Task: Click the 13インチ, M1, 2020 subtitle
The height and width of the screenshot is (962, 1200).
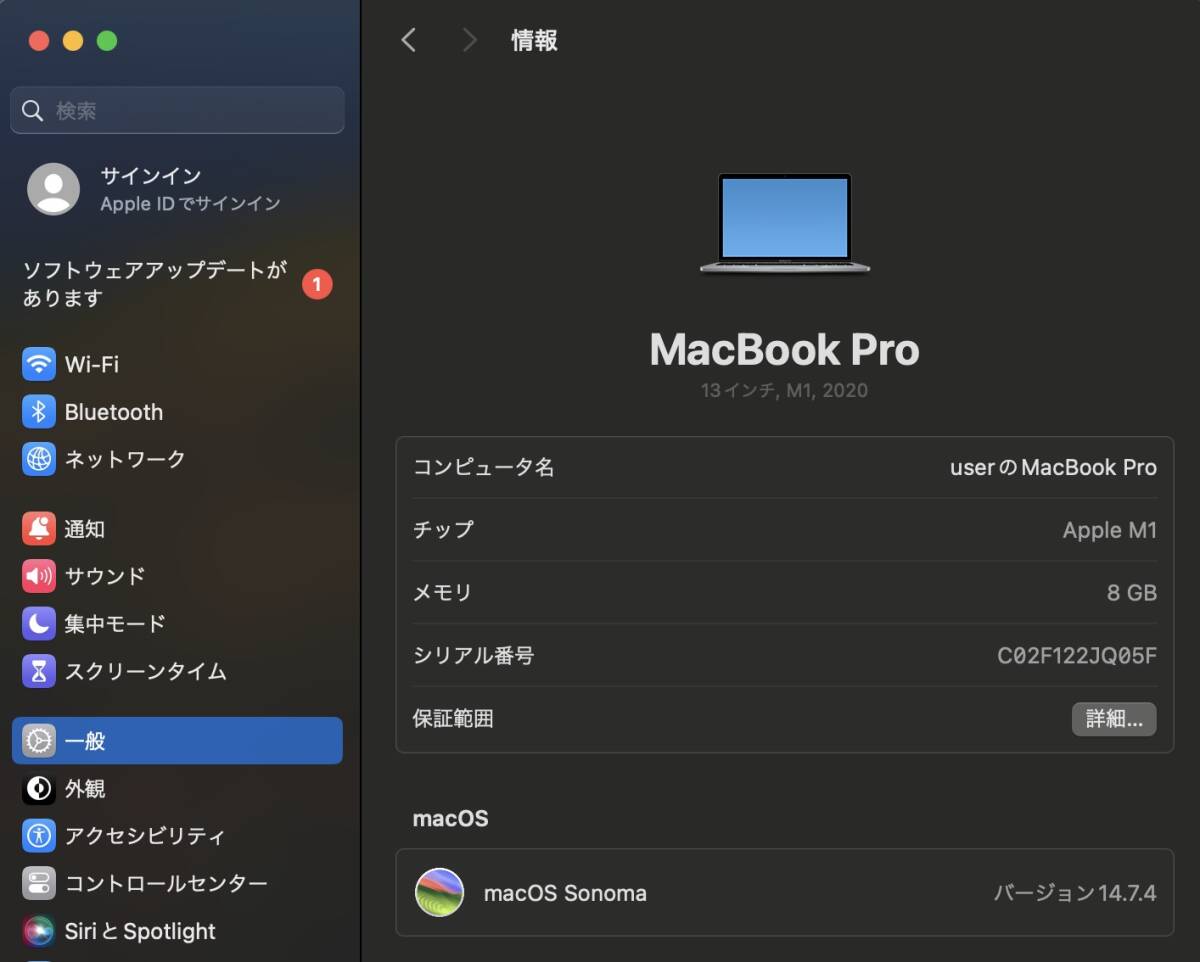Action: (x=785, y=391)
